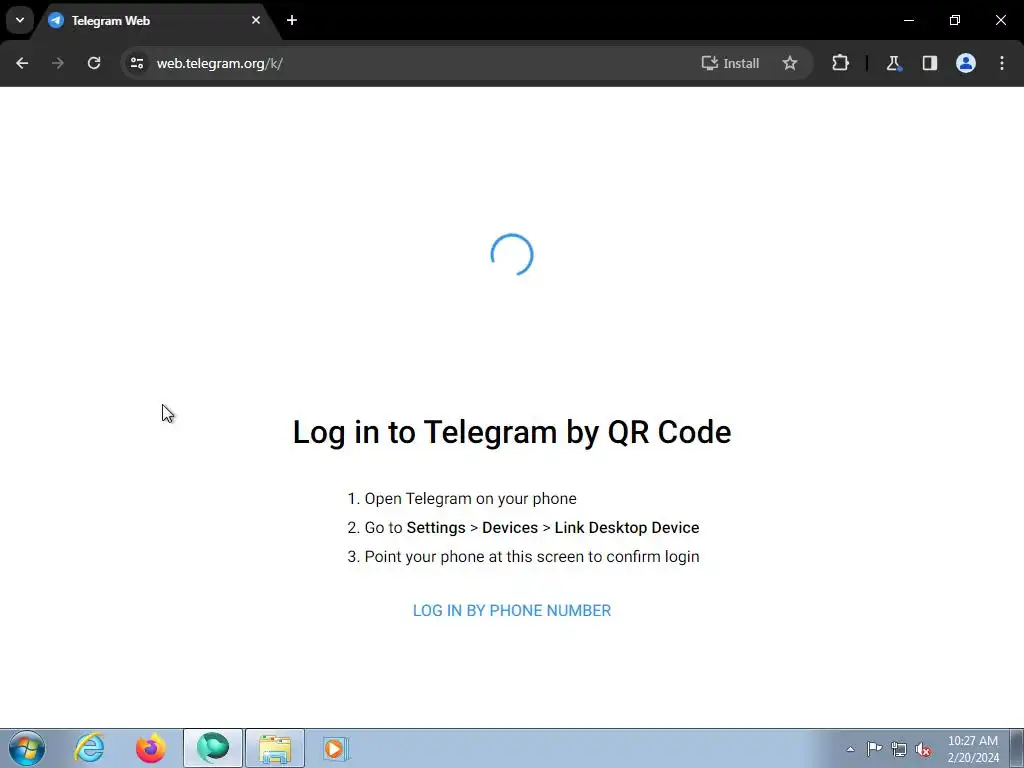The image size is (1024, 768).
Task: Log in by phone number link
Action: tap(512, 611)
